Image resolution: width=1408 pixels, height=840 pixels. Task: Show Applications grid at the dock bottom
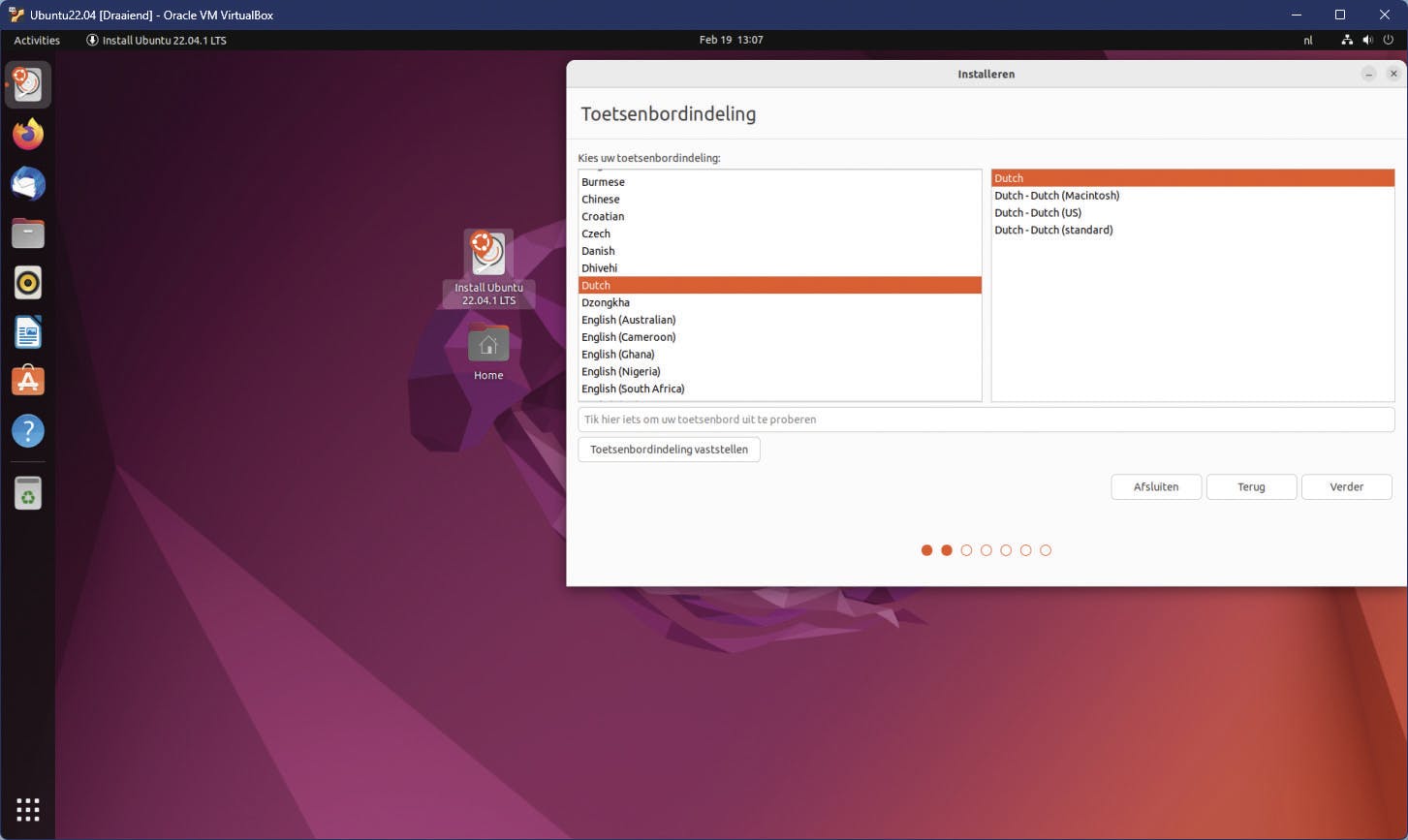pos(28,809)
